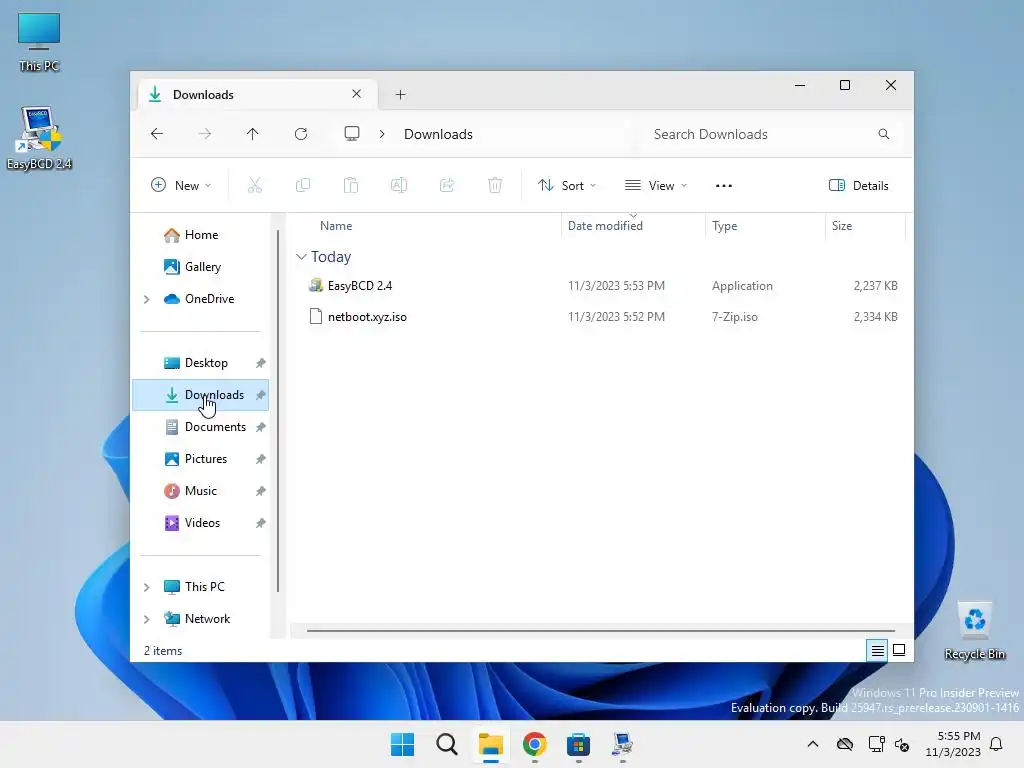Click the PC icon in address bar
Viewport: 1024px width, 768px height.
(x=352, y=134)
